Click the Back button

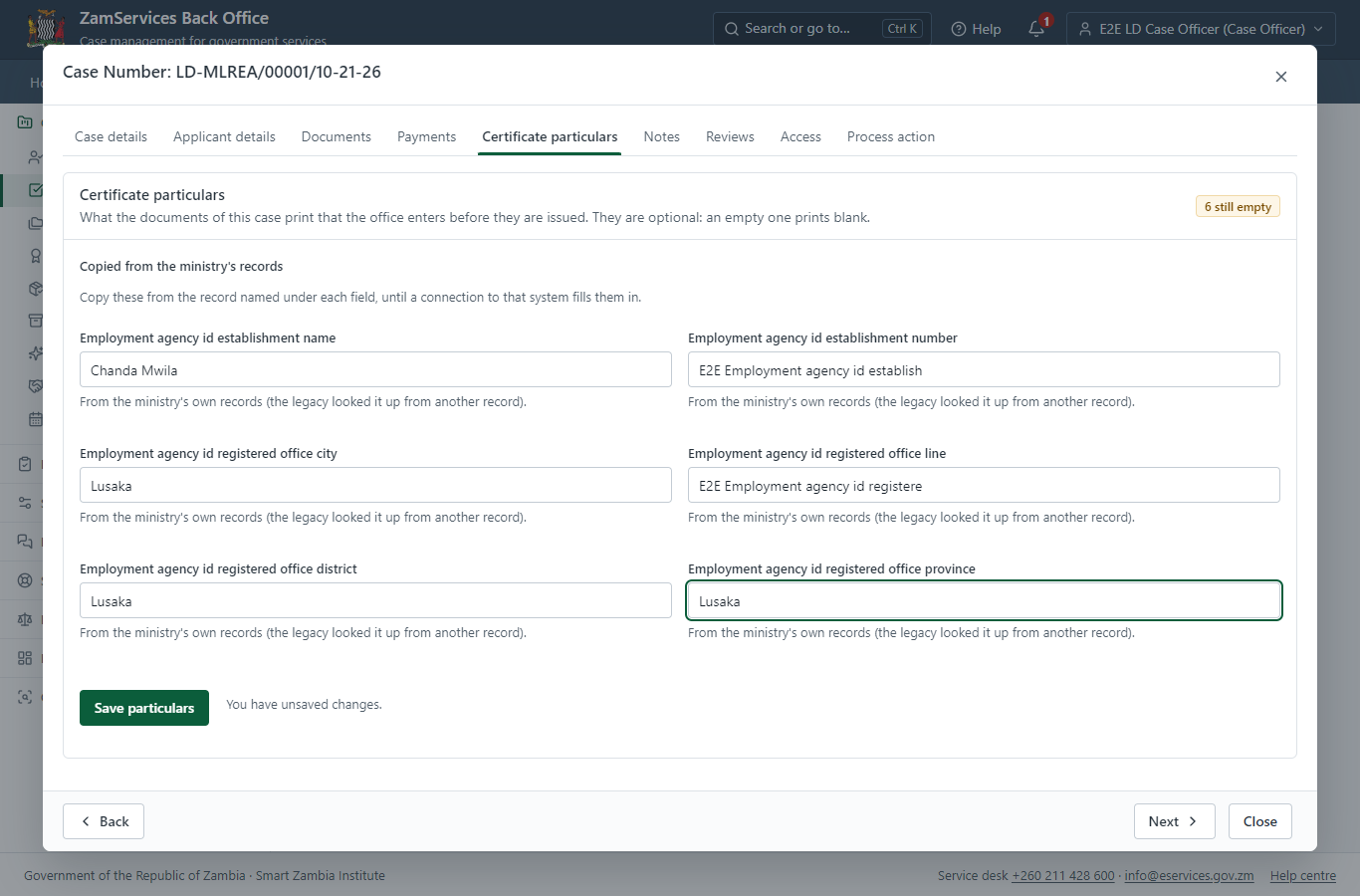pos(104,821)
